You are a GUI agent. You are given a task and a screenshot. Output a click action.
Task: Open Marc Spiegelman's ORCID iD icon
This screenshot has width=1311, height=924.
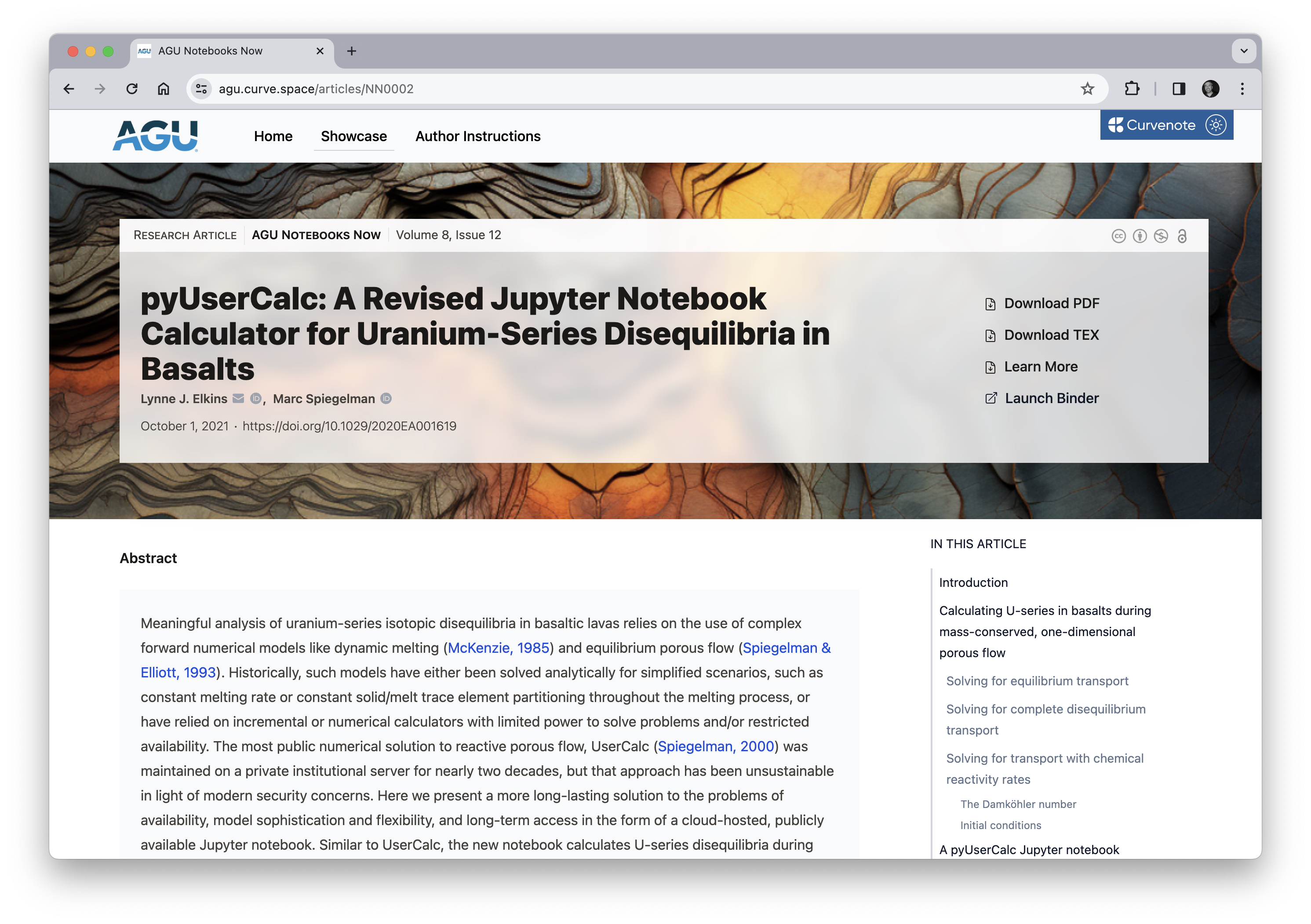(x=386, y=399)
